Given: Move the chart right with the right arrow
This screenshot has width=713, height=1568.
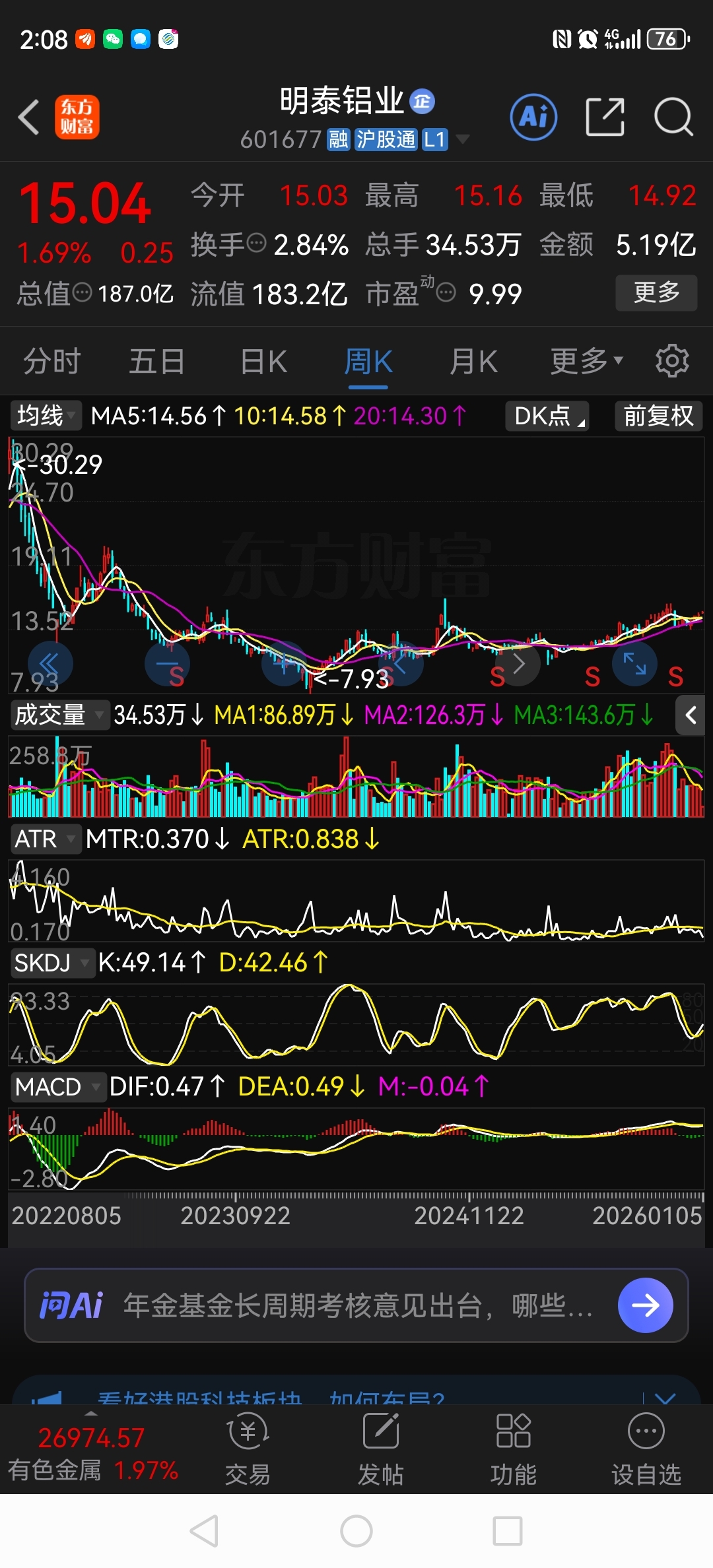Looking at the screenshot, I should tap(518, 663).
